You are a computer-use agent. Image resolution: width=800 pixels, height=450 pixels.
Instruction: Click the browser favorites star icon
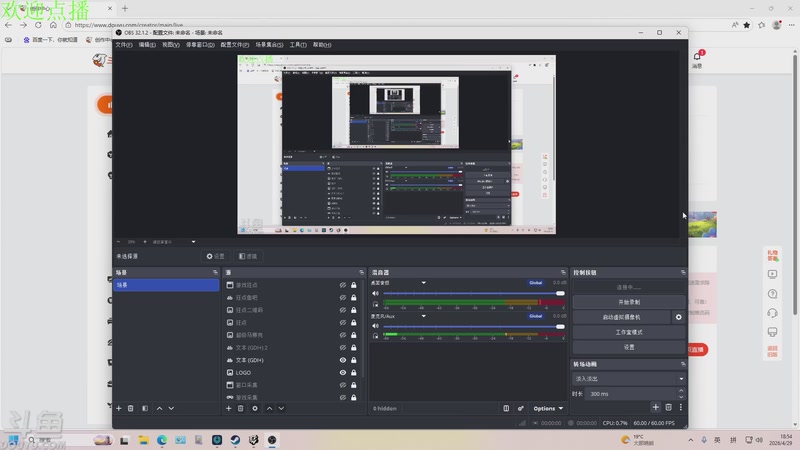(x=747, y=25)
